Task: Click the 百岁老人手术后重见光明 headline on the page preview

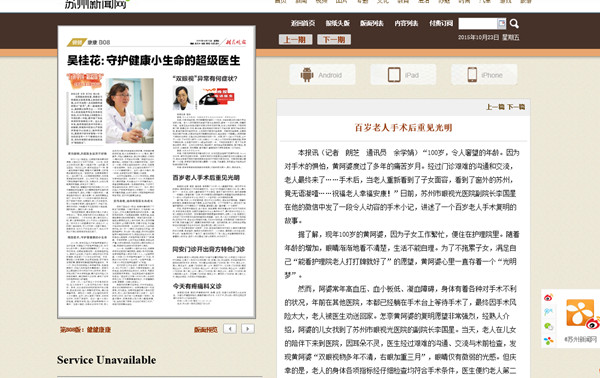Action: (206, 178)
